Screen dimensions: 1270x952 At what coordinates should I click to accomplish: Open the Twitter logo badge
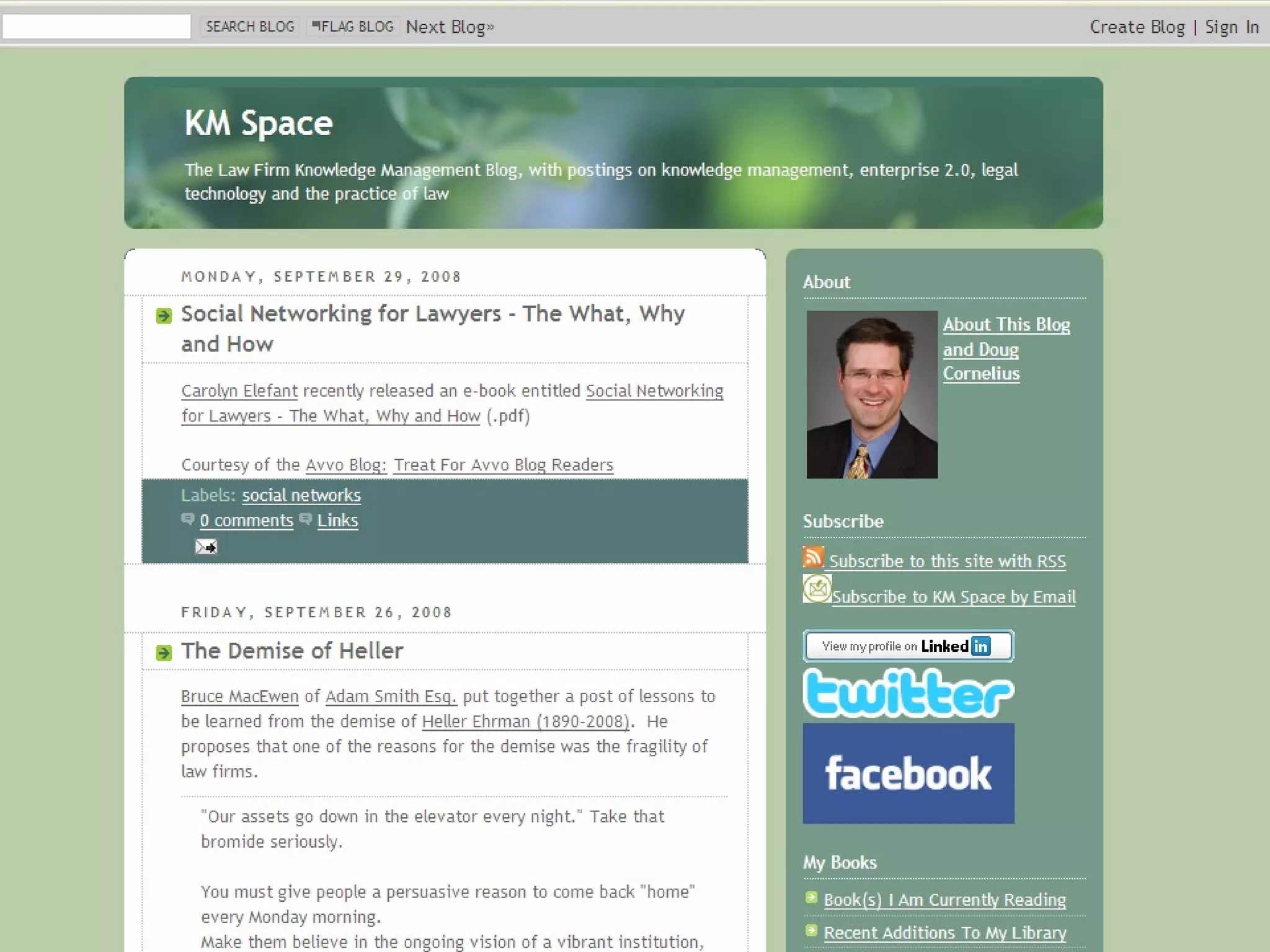tap(907, 693)
